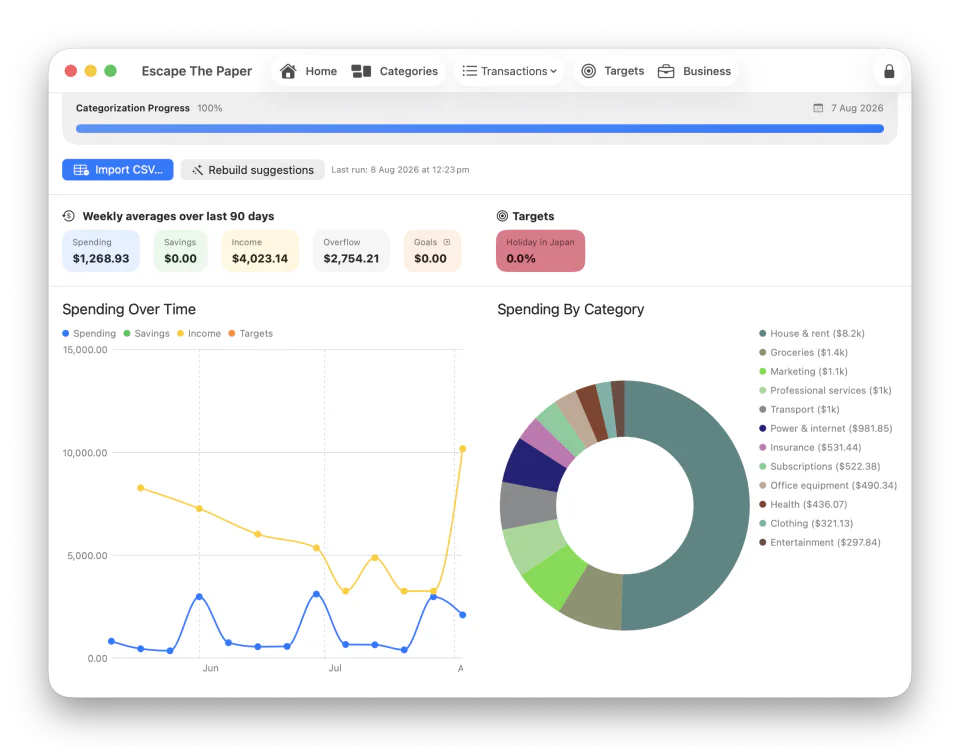Click the small icon on Goals card
The height and width of the screenshot is (746, 960).
coord(447,242)
